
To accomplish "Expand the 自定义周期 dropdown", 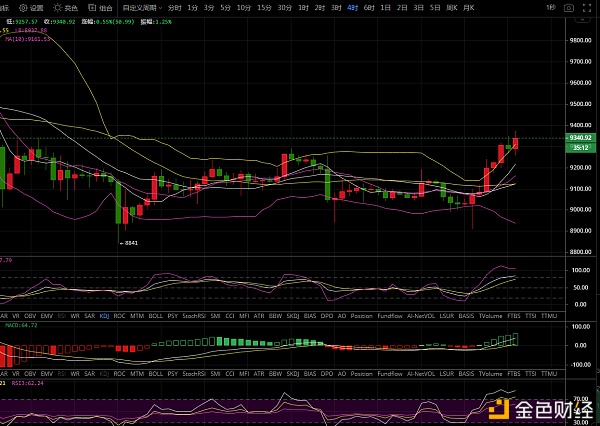I will 142,8.
